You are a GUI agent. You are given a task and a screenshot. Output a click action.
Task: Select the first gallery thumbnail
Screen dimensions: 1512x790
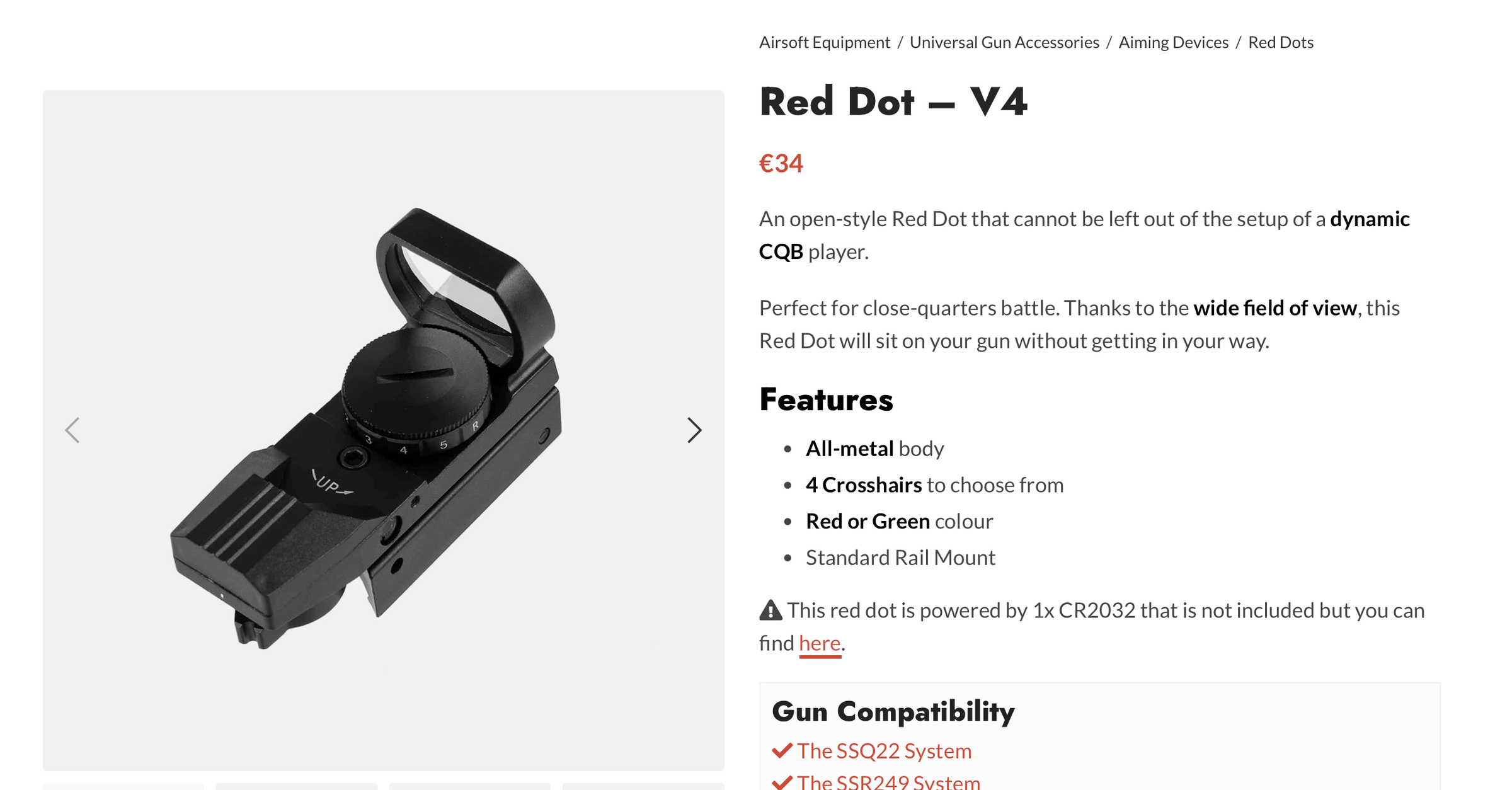point(123,787)
